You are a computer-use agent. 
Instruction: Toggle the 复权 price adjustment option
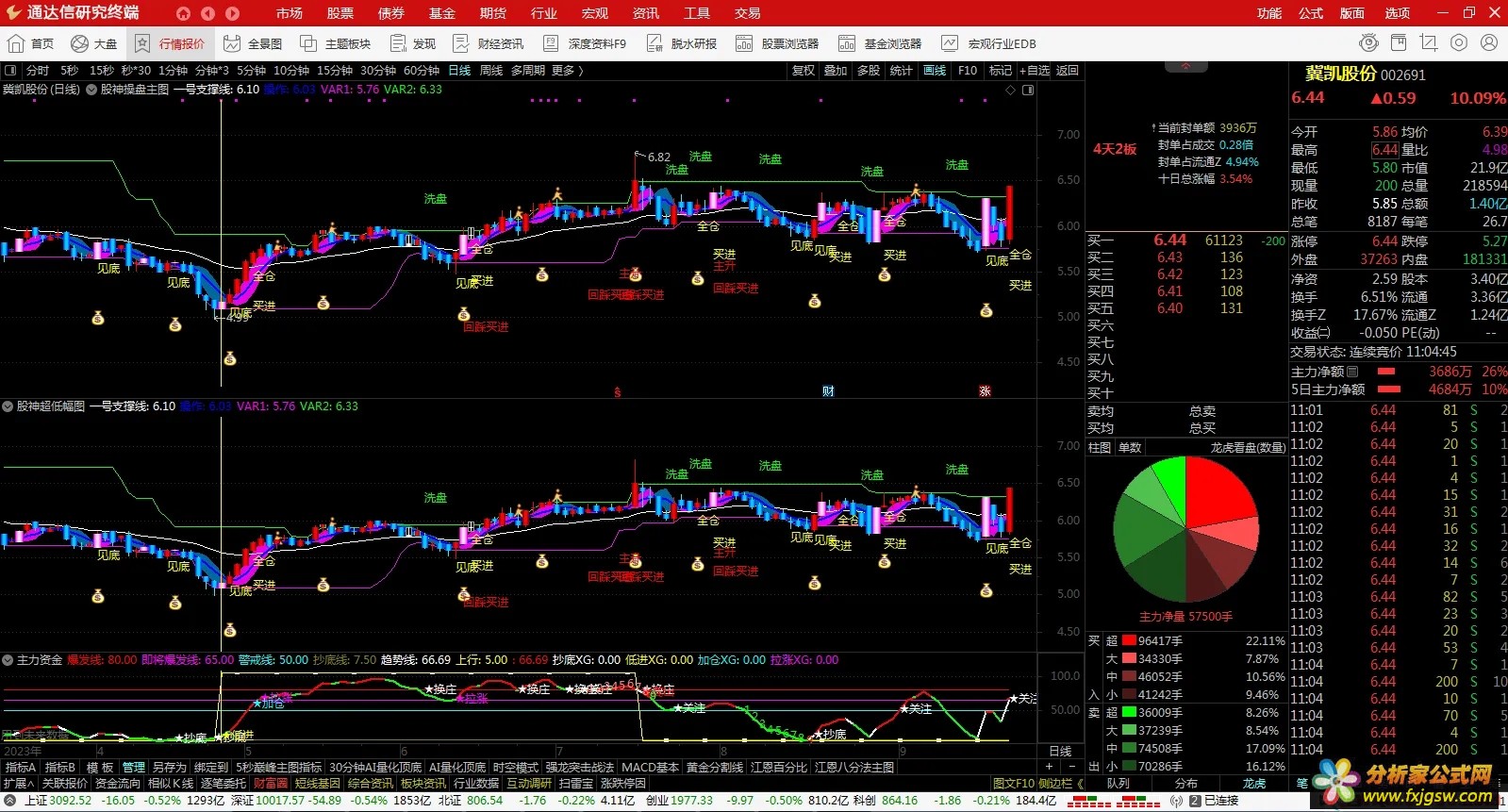click(x=803, y=70)
